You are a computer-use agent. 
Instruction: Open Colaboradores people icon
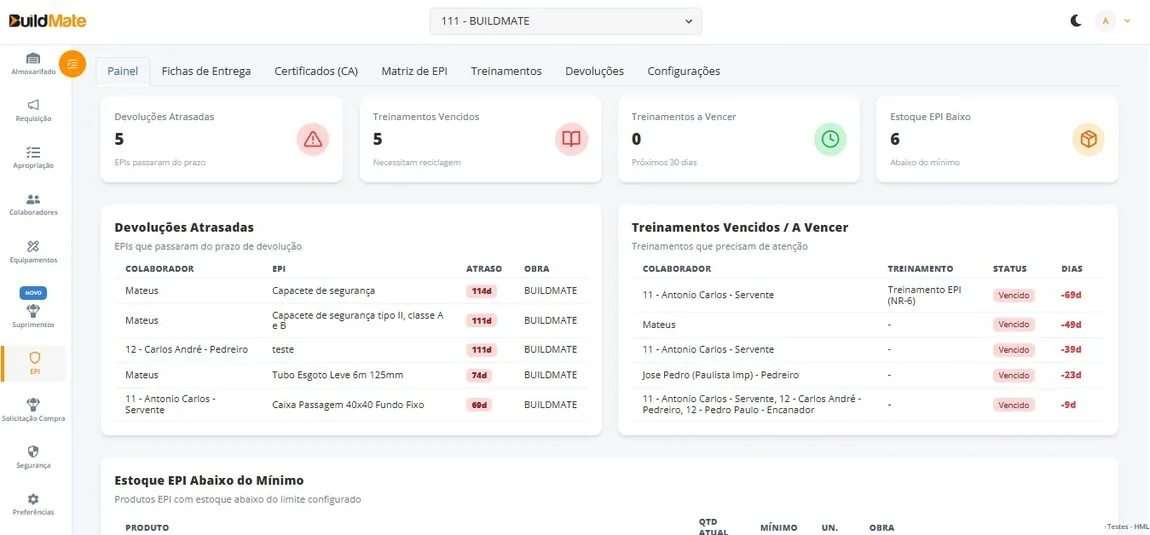click(33, 199)
